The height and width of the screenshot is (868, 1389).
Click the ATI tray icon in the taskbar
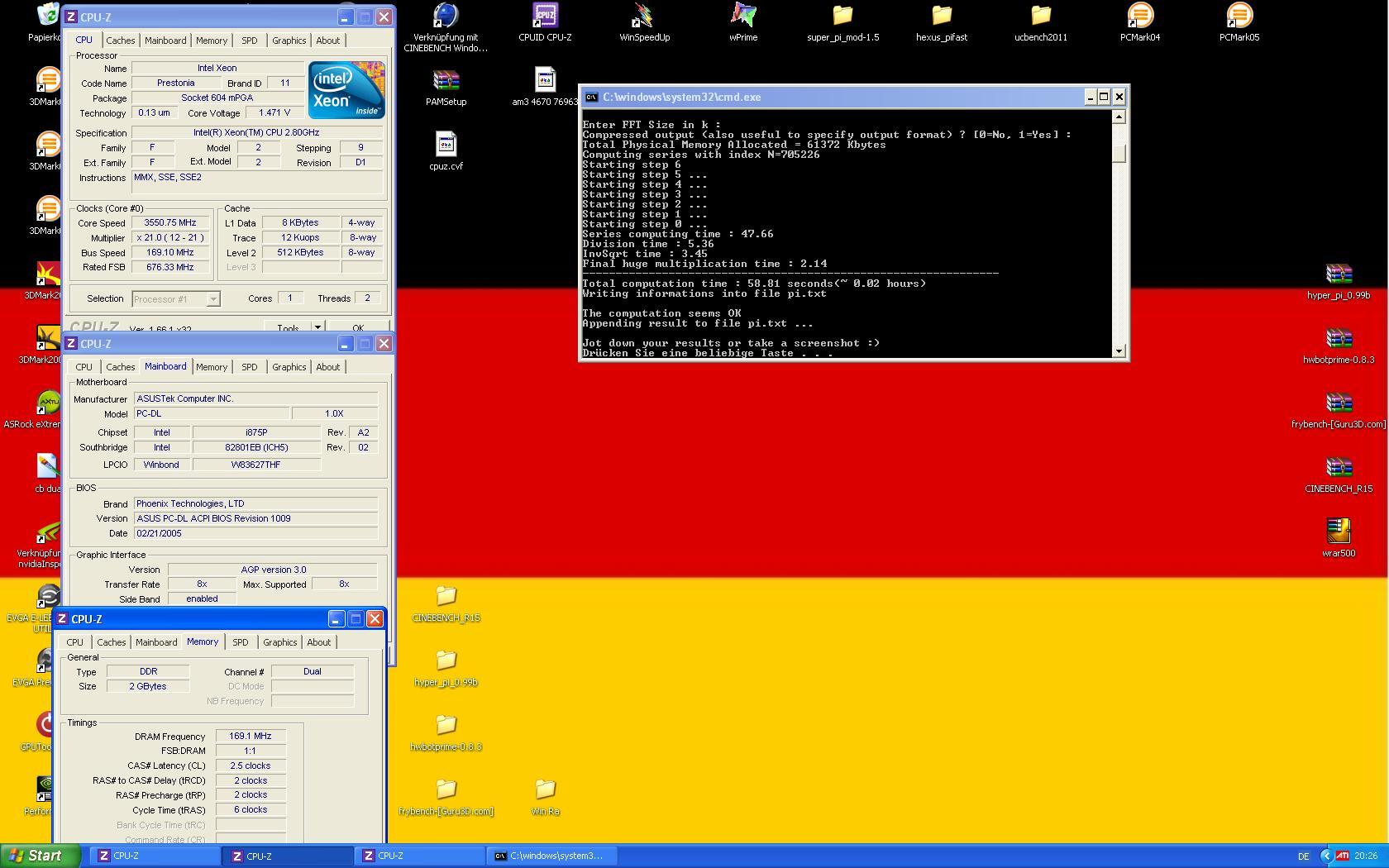(x=1342, y=856)
